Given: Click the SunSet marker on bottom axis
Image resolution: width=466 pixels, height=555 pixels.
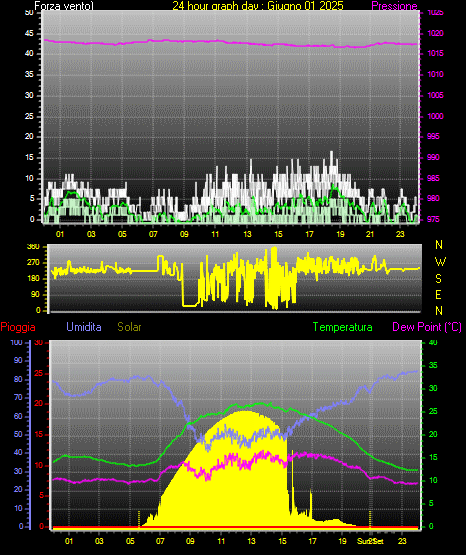Looking at the screenshot, I should [x=370, y=541].
